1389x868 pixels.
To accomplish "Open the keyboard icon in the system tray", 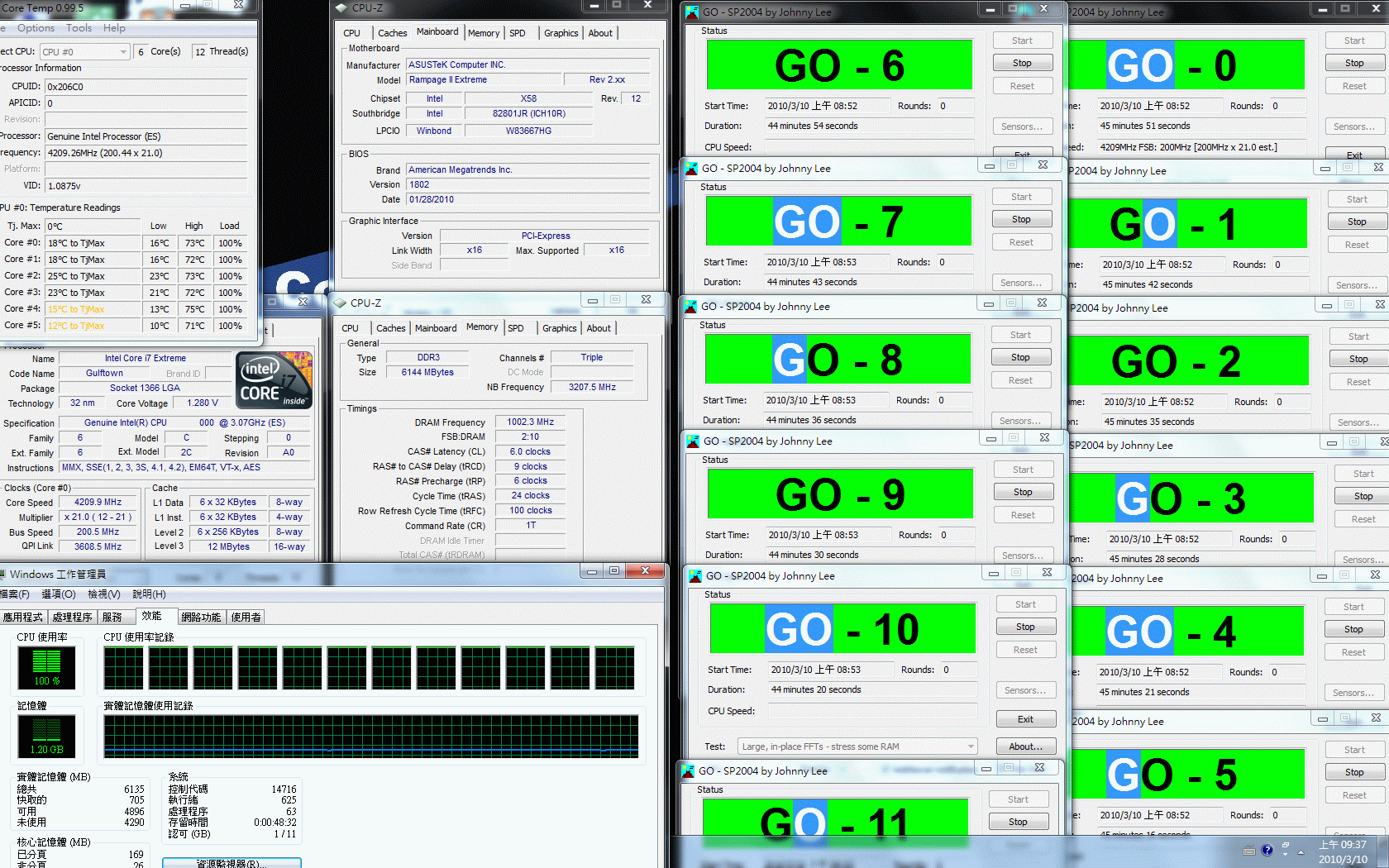I will click(x=1249, y=851).
